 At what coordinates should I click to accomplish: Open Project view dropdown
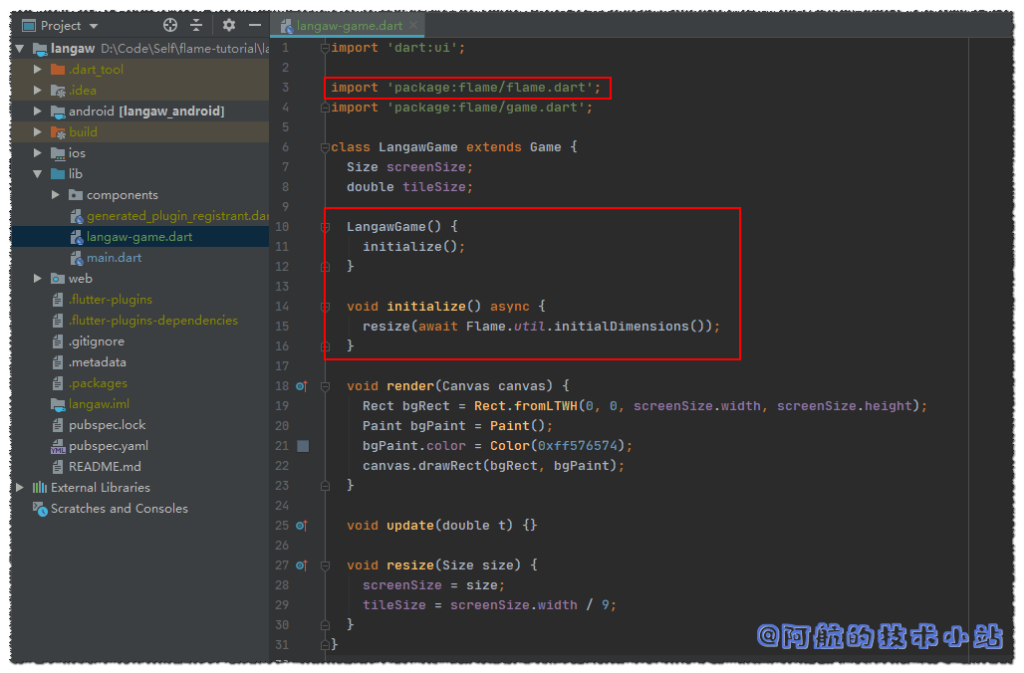[94, 26]
